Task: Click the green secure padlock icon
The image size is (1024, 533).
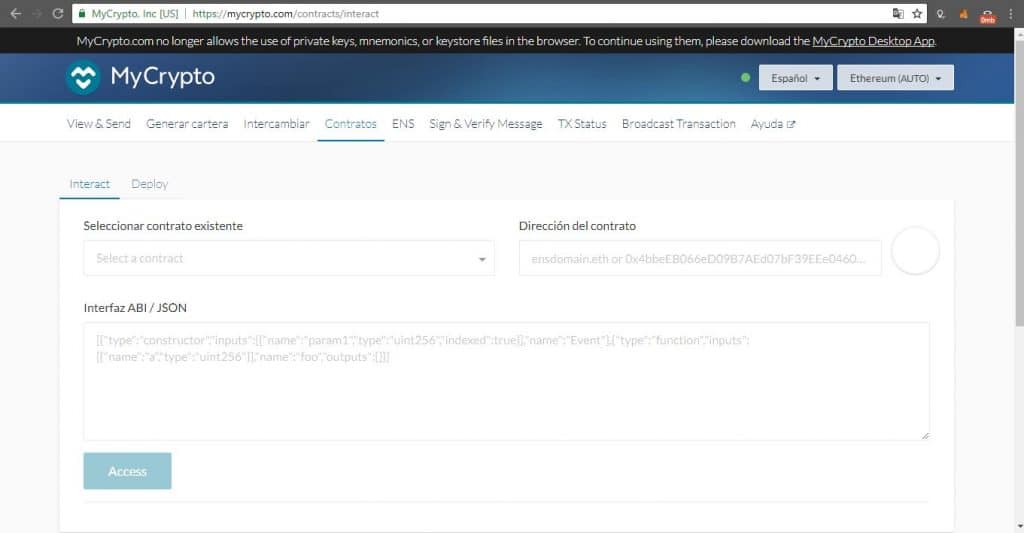Action: point(82,13)
